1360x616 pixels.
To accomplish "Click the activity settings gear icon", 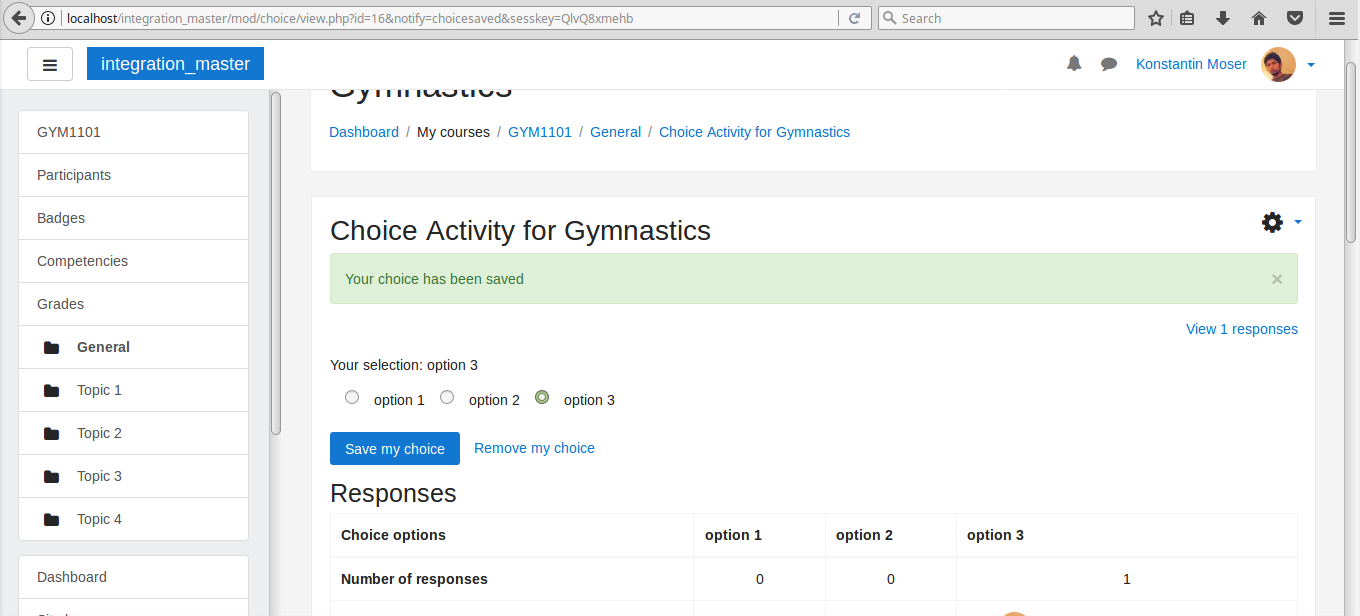I will click(x=1272, y=222).
